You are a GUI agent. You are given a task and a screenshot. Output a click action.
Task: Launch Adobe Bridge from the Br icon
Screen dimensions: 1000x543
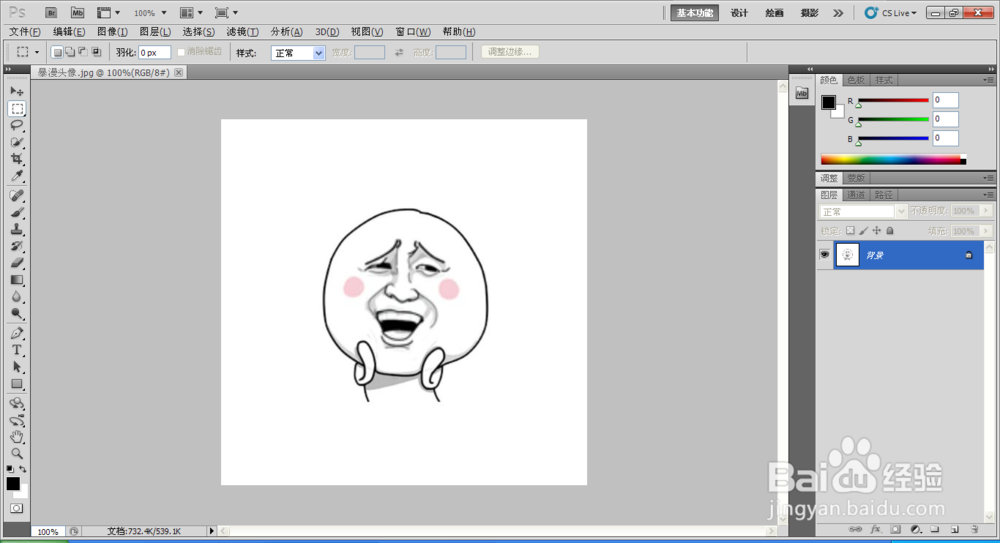(x=50, y=13)
